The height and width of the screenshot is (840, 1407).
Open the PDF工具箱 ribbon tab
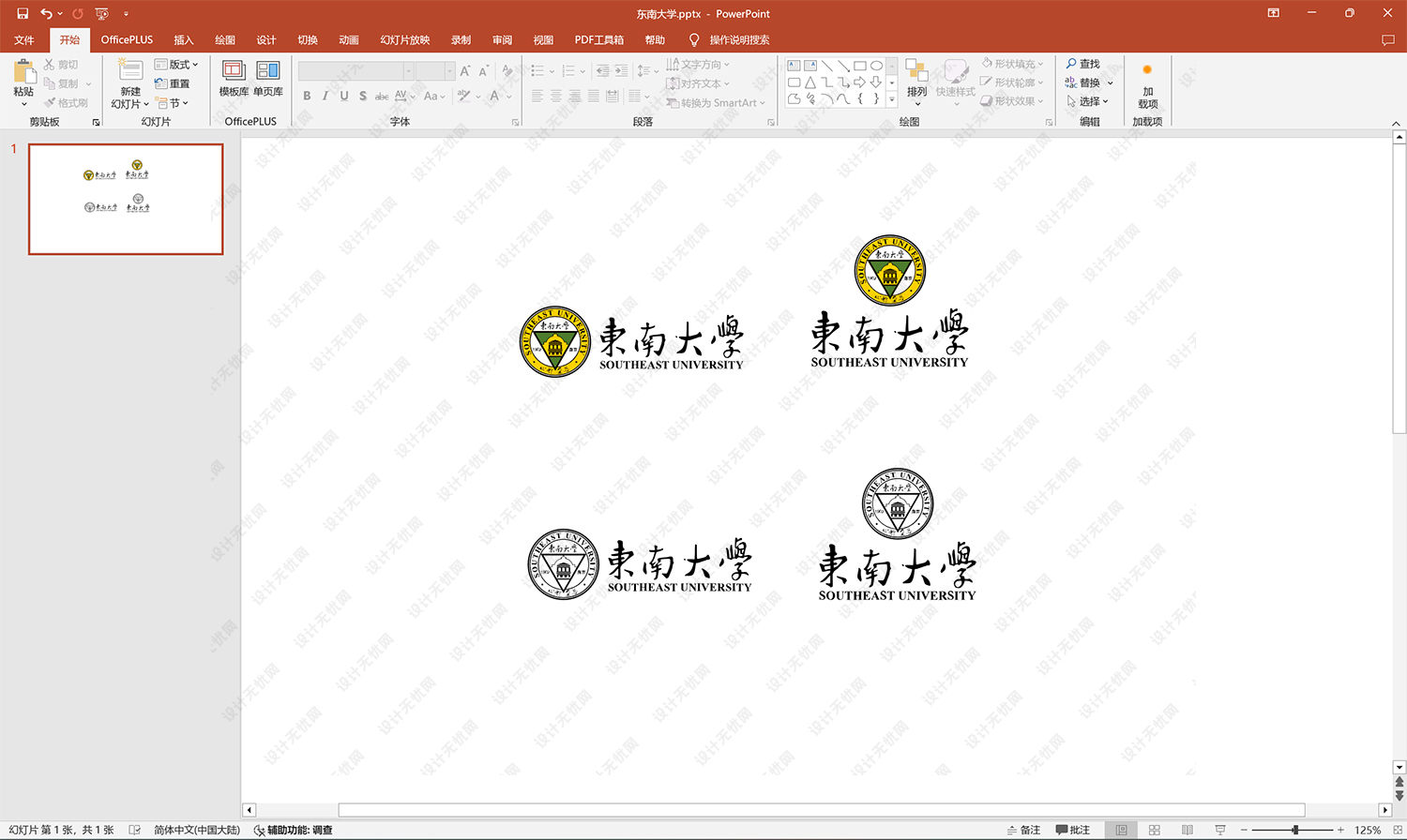[599, 40]
